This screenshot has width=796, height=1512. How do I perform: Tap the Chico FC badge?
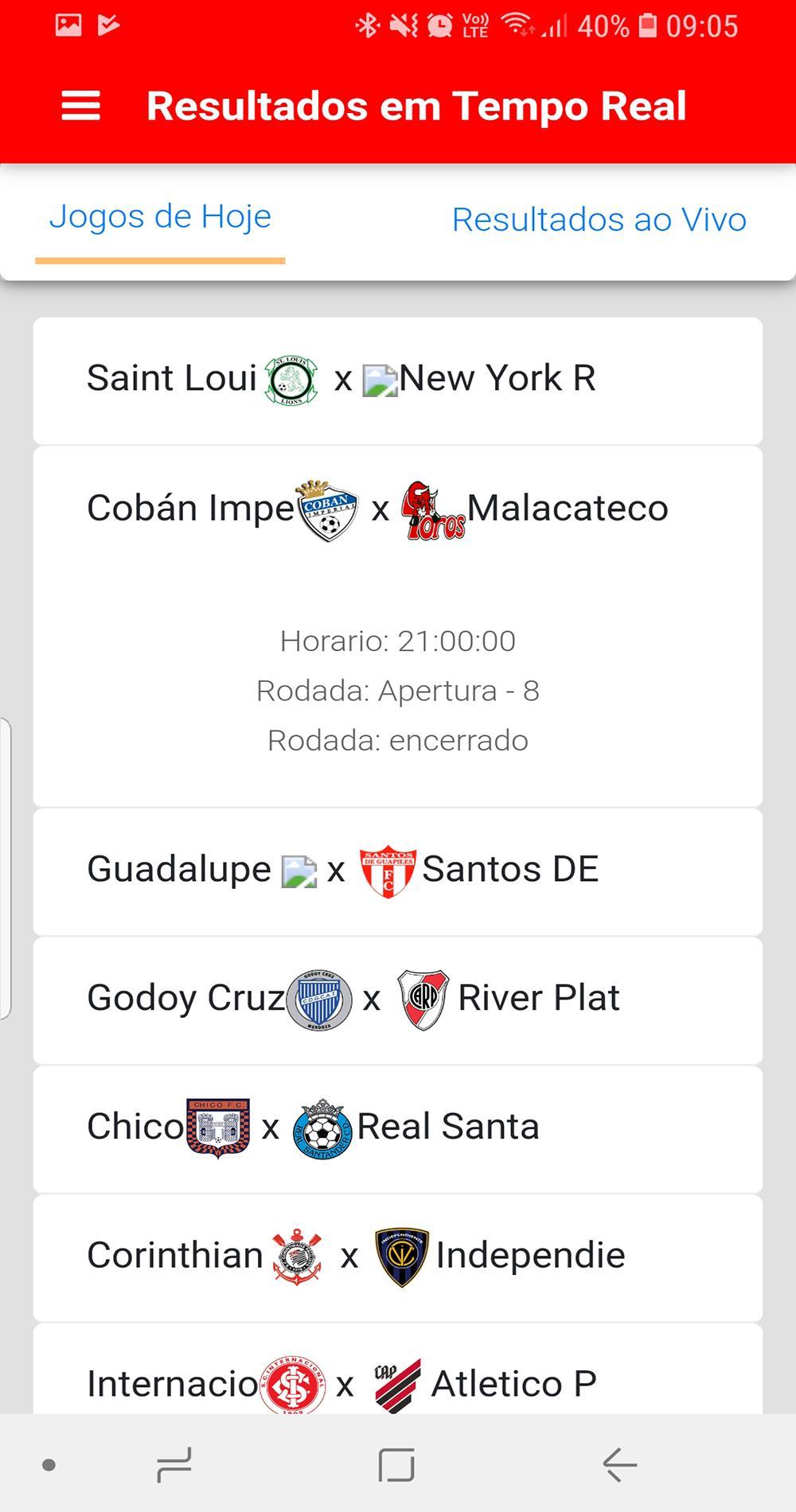point(218,1128)
